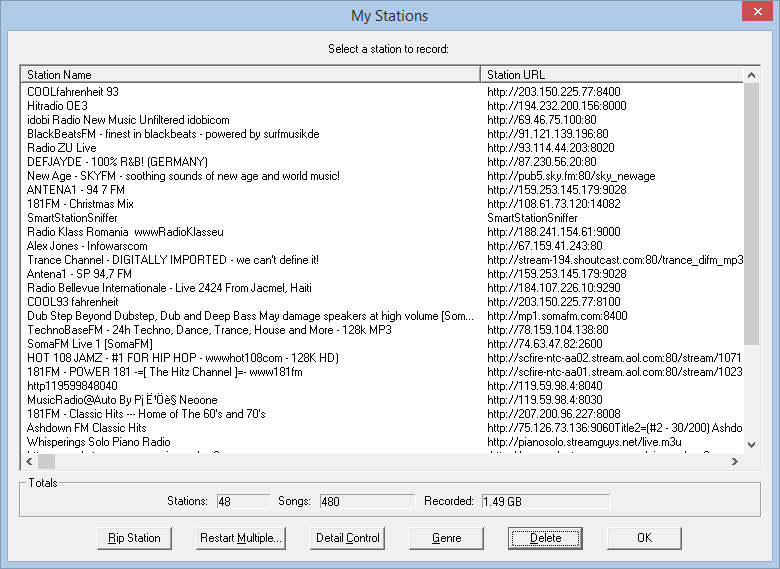Click the horizontal scrollbar left arrow
Viewport: 780px width, 569px height.
[x=29, y=462]
